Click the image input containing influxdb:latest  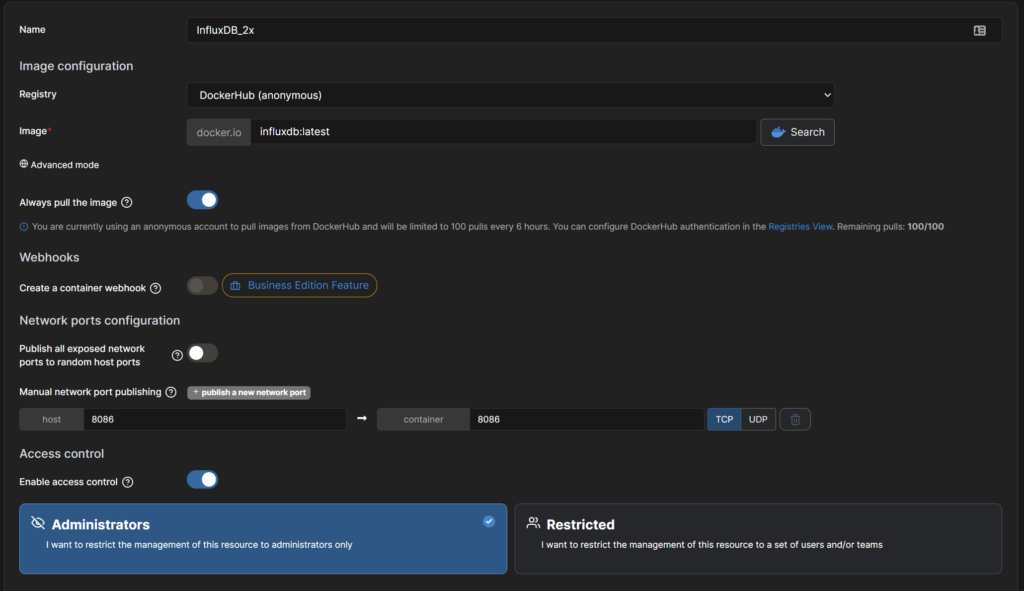[502, 132]
